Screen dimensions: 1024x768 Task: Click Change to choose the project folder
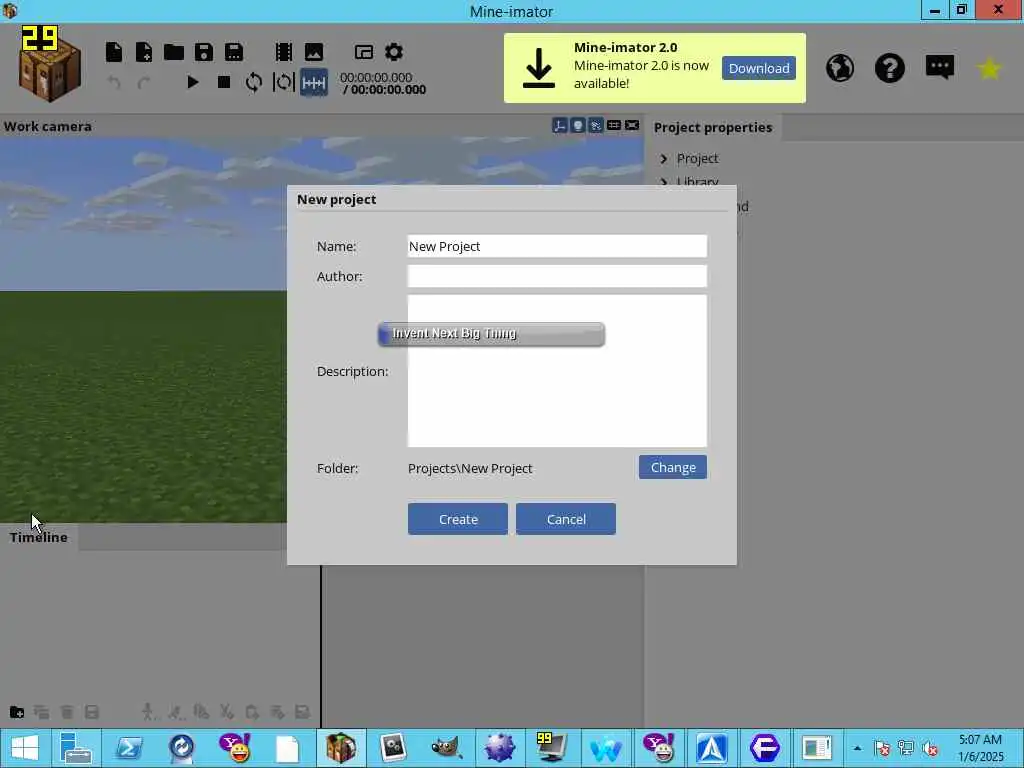[673, 467]
